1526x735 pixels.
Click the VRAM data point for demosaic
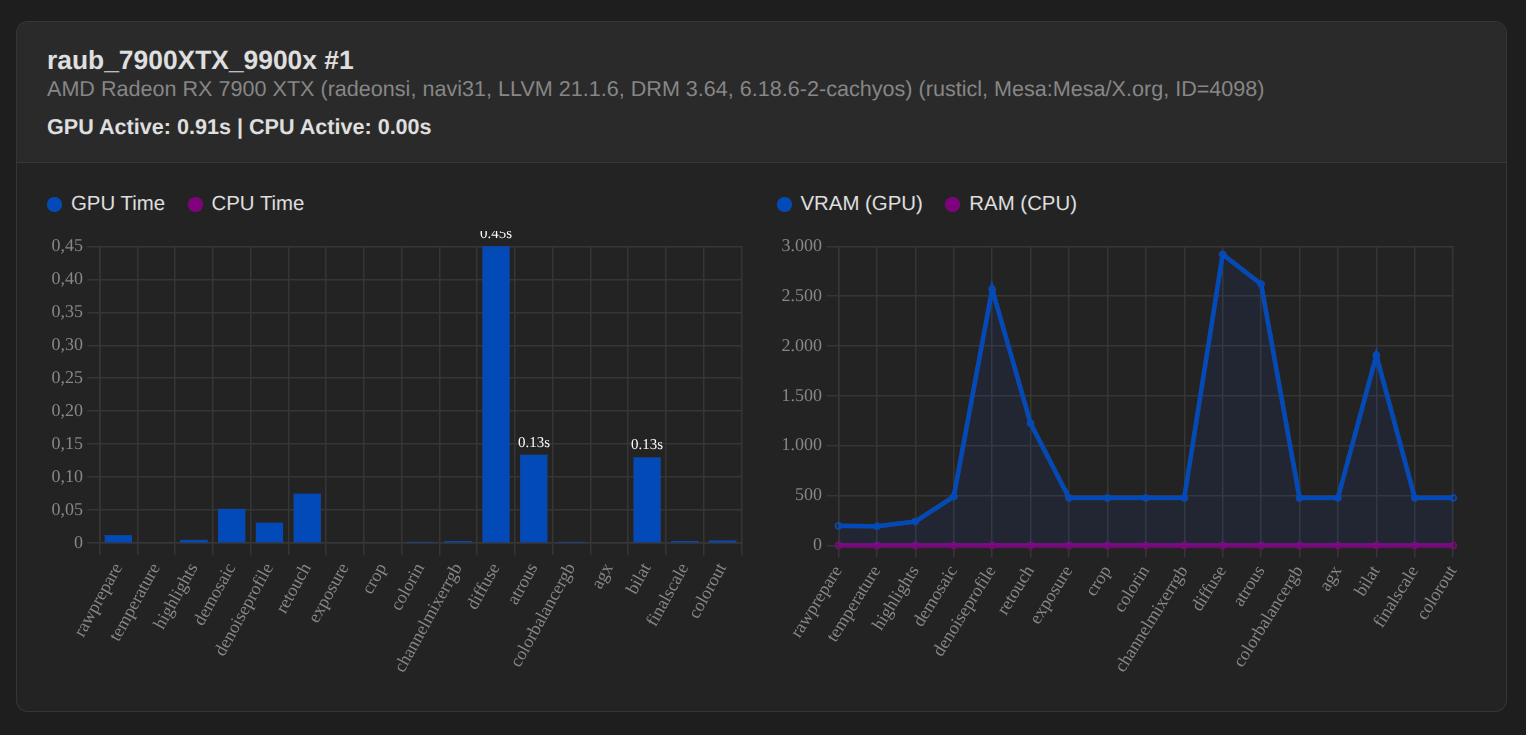click(954, 496)
